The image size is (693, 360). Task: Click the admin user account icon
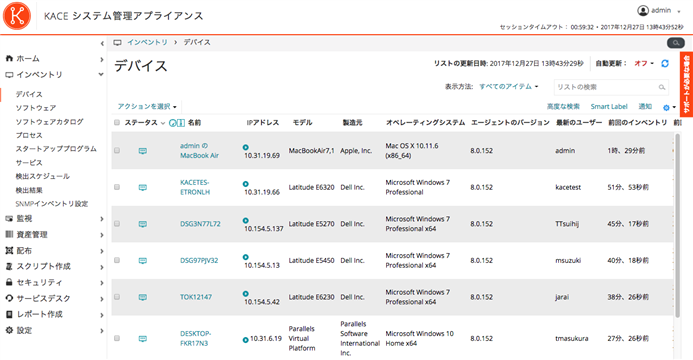pyautogui.click(x=643, y=10)
